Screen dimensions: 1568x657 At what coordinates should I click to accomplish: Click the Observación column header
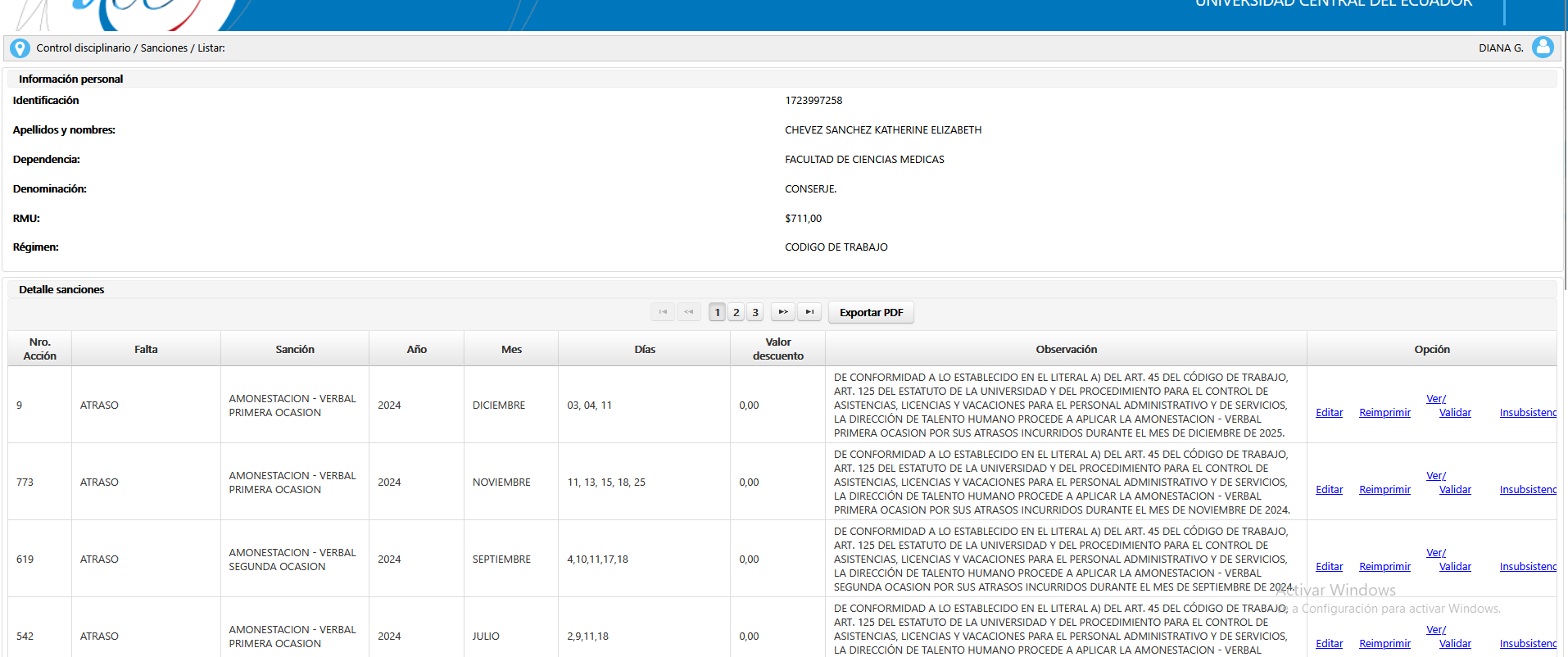click(1066, 349)
